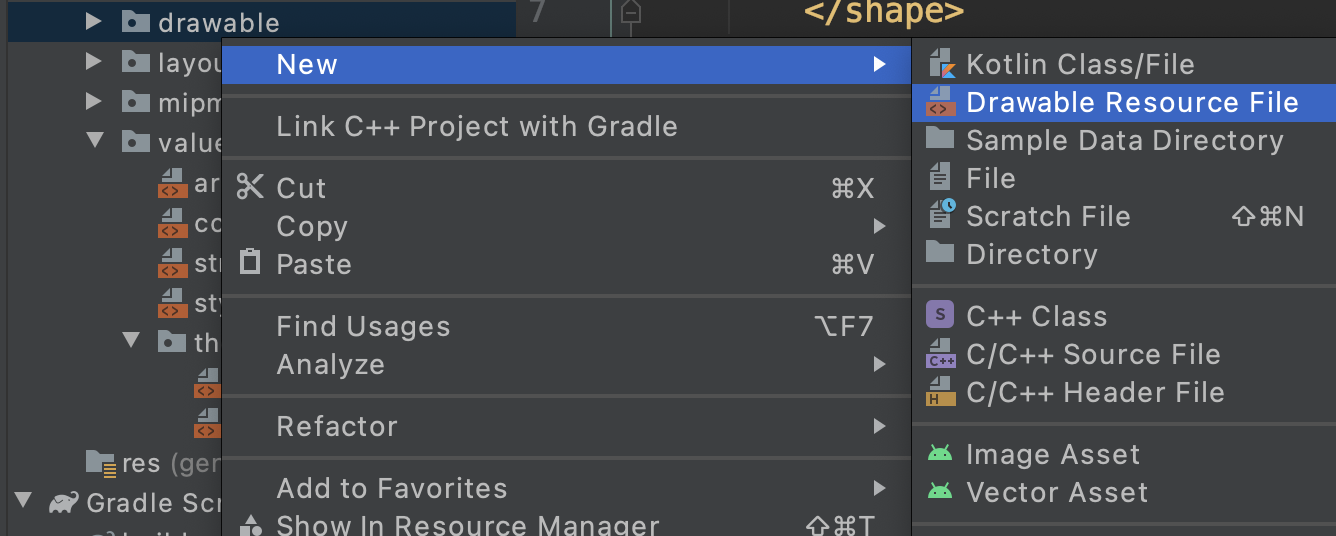Click the C/C++ Source File icon
The image size is (1336, 536).
(x=941, y=354)
